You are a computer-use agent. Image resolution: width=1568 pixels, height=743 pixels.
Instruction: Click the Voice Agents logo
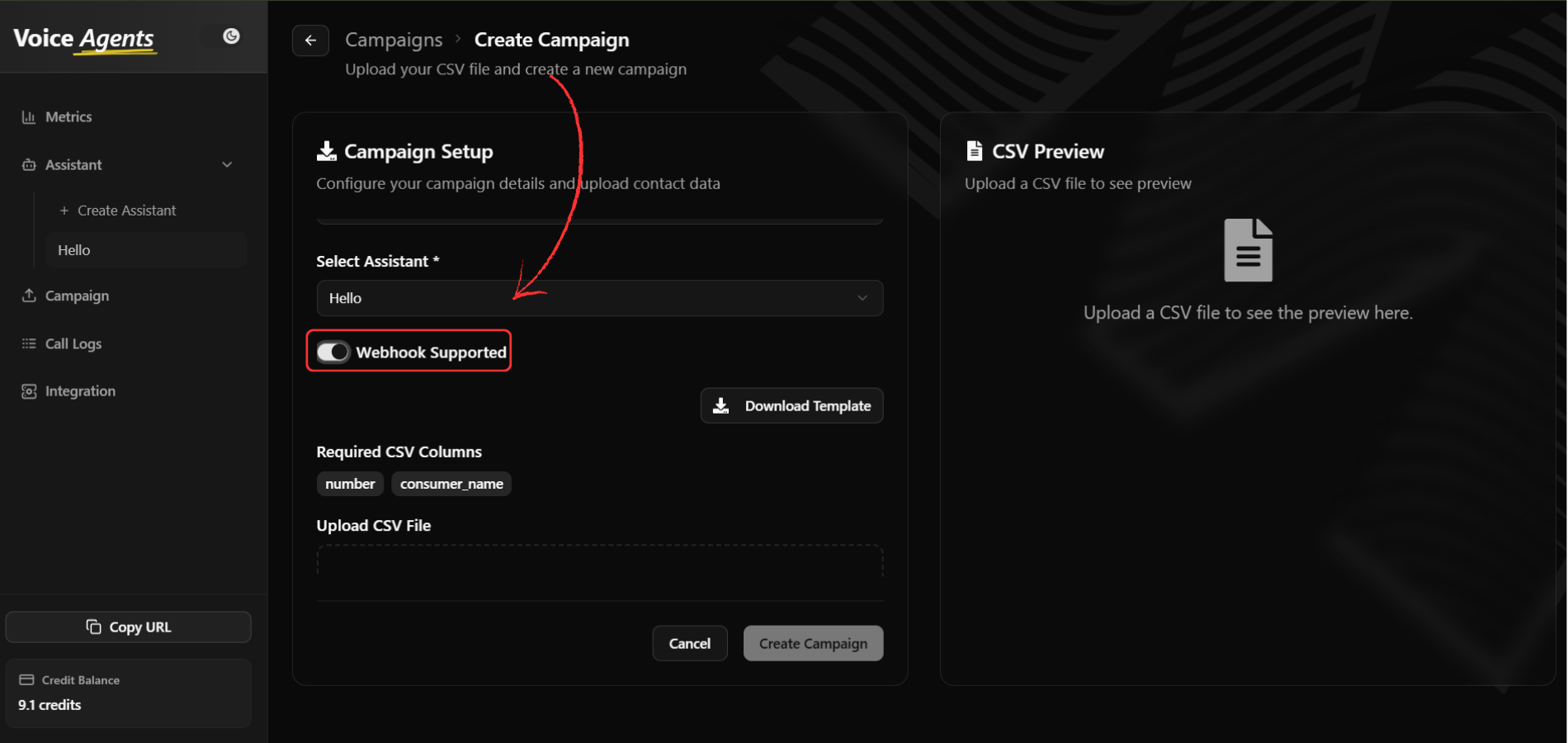tap(84, 39)
